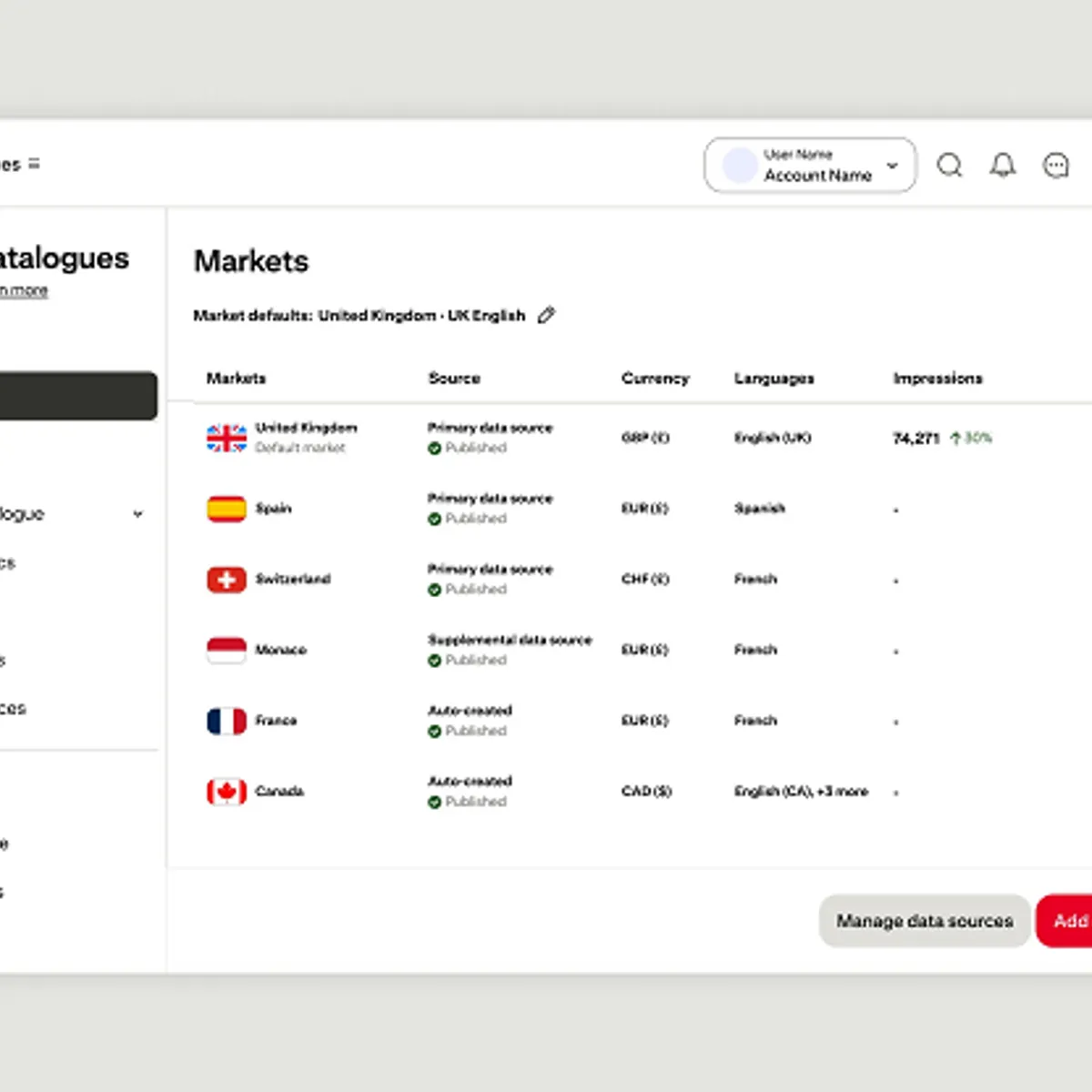This screenshot has height=1092, width=1092.
Task: Click 'Default market' label under United Kingdom
Action: [x=300, y=448]
